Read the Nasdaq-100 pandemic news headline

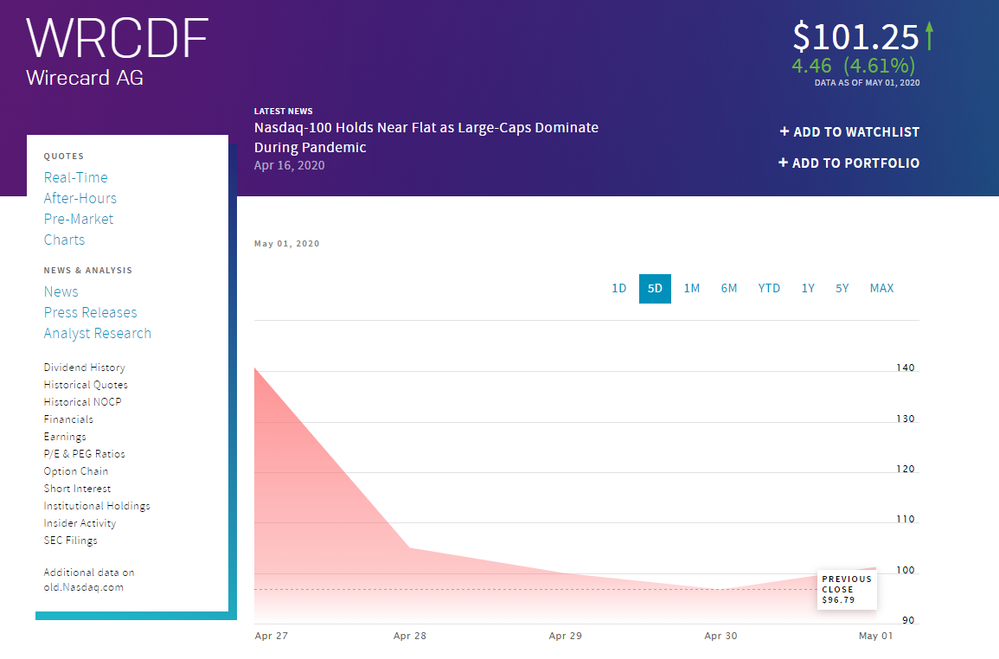pyautogui.click(x=426, y=135)
